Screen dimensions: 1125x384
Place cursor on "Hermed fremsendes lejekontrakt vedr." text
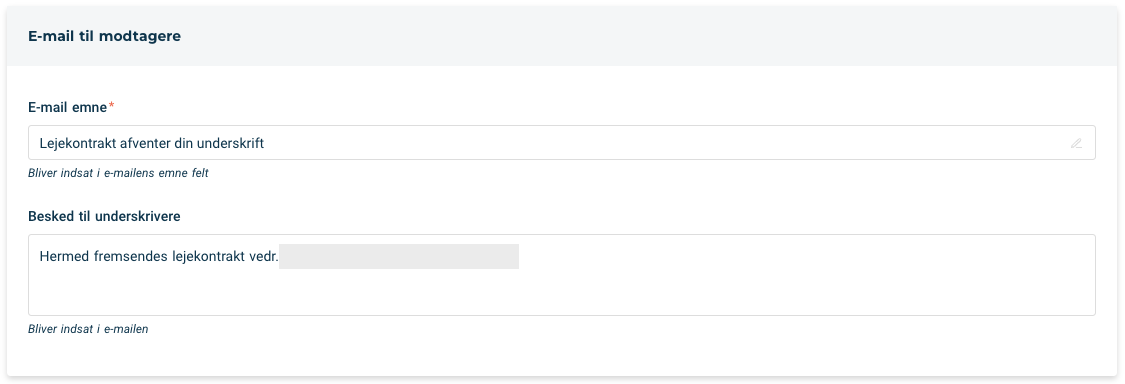[x=159, y=256]
